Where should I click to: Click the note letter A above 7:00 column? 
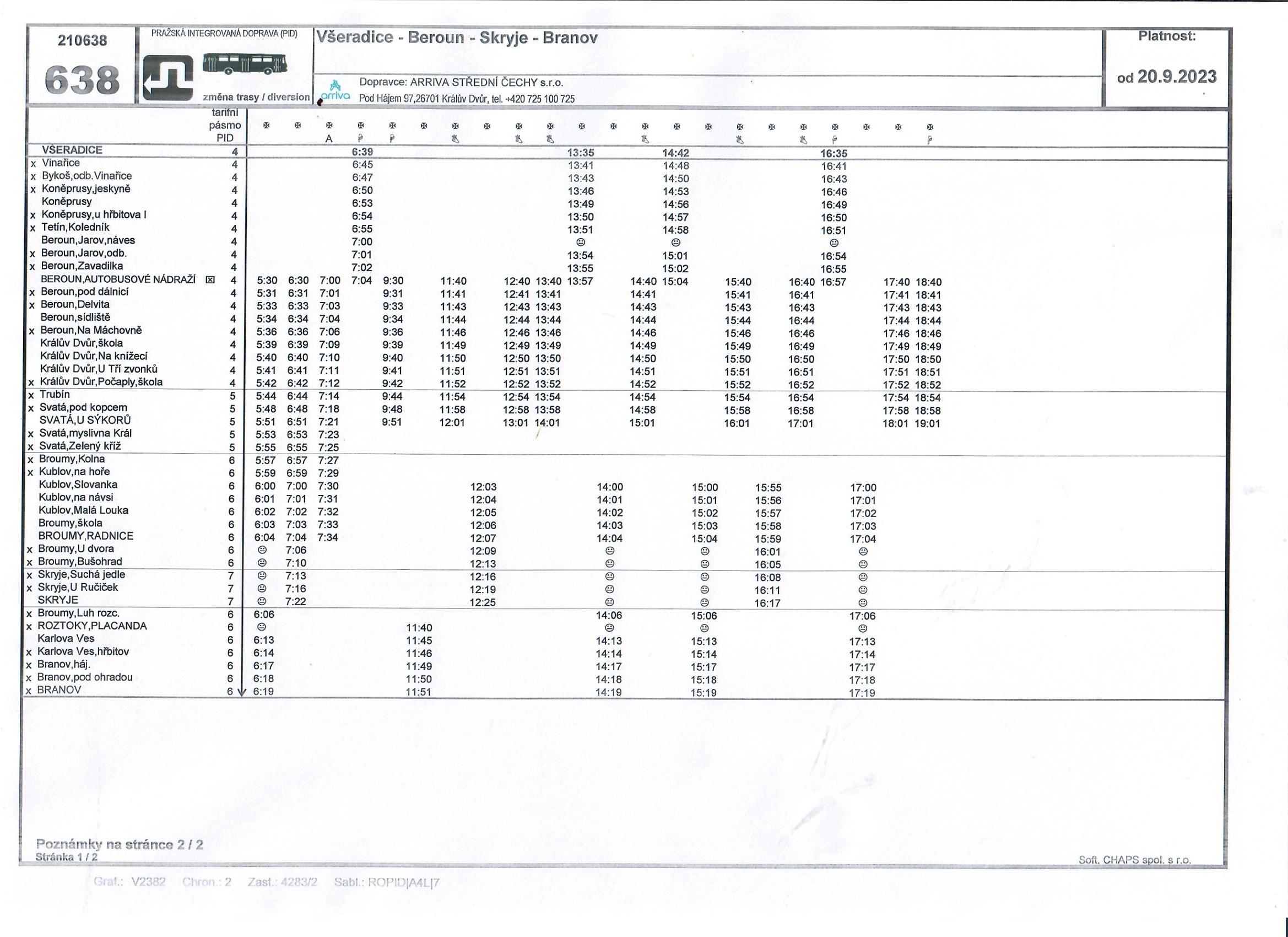(329, 139)
